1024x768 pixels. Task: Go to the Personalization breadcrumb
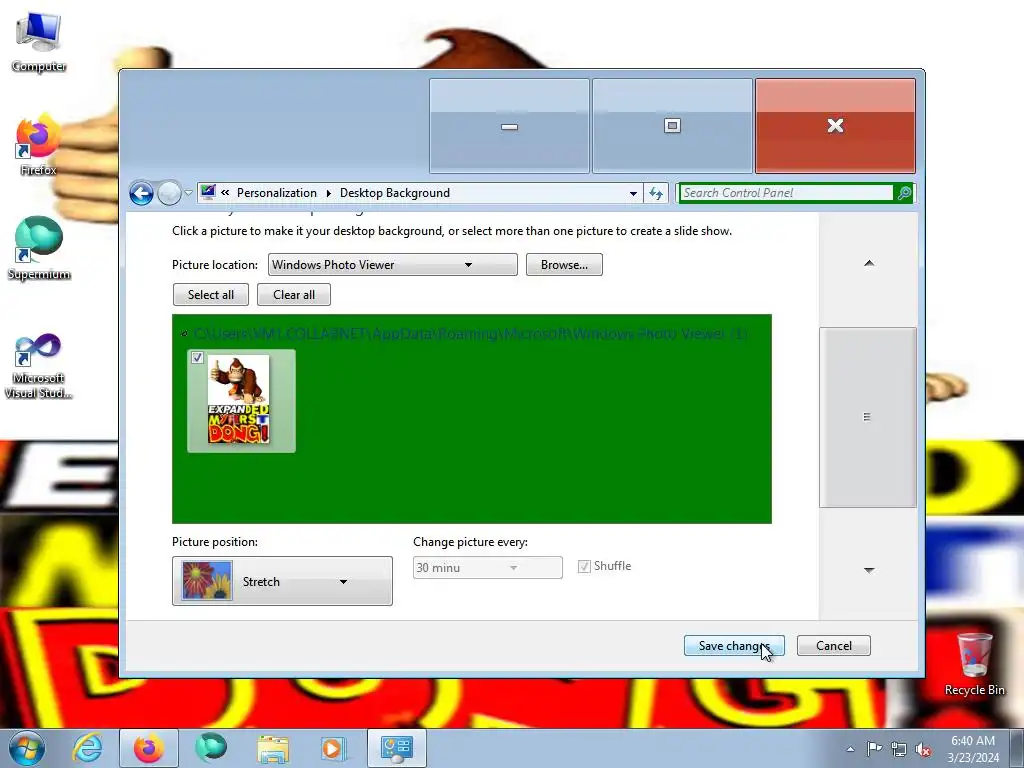tap(276, 193)
